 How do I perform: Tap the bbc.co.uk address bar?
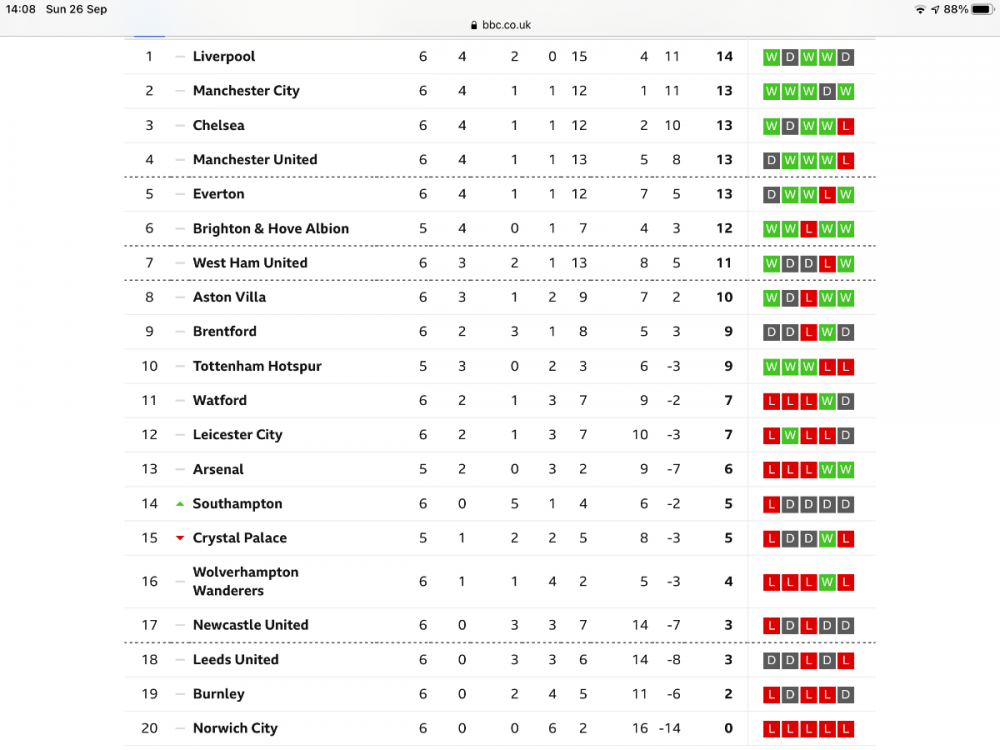pos(500,25)
